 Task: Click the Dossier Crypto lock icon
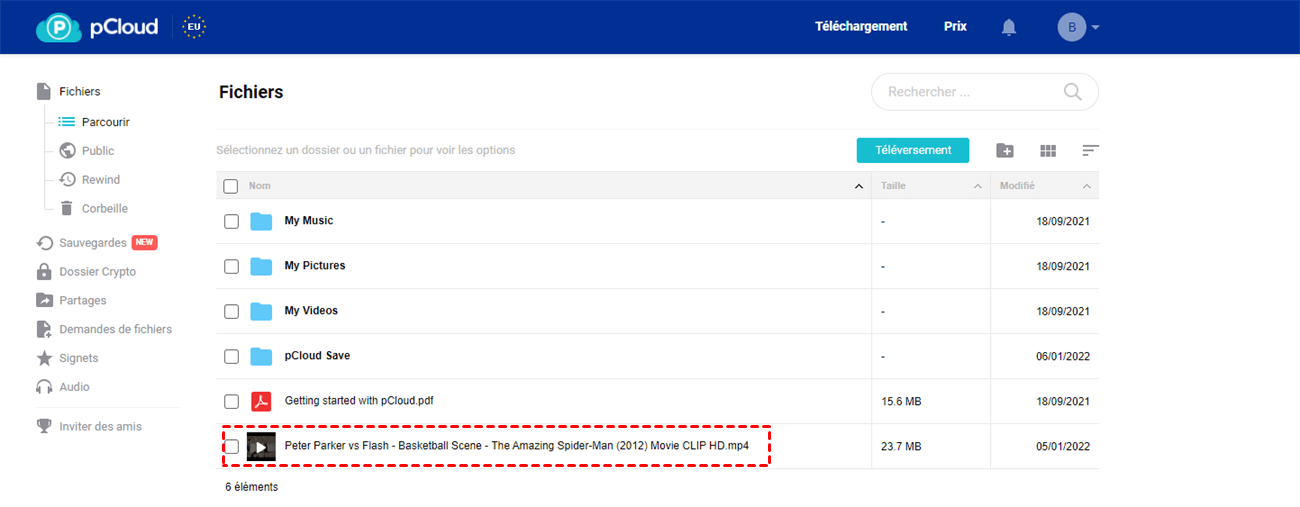pos(44,272)
